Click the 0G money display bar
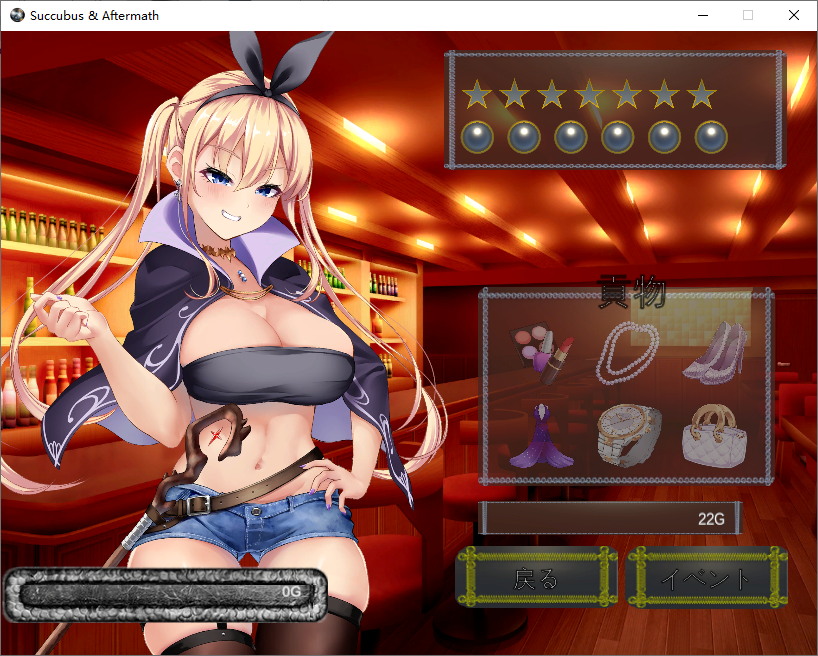Image resolution: width=818 pixels, height=656 pixels. (165, 594)
